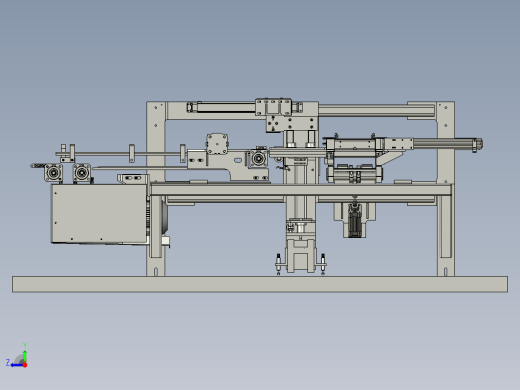The width and height of the screenshot is (520, 390).
Task: Click the blue Z axis of the orientation triad
Action: (x=16, y=365)
